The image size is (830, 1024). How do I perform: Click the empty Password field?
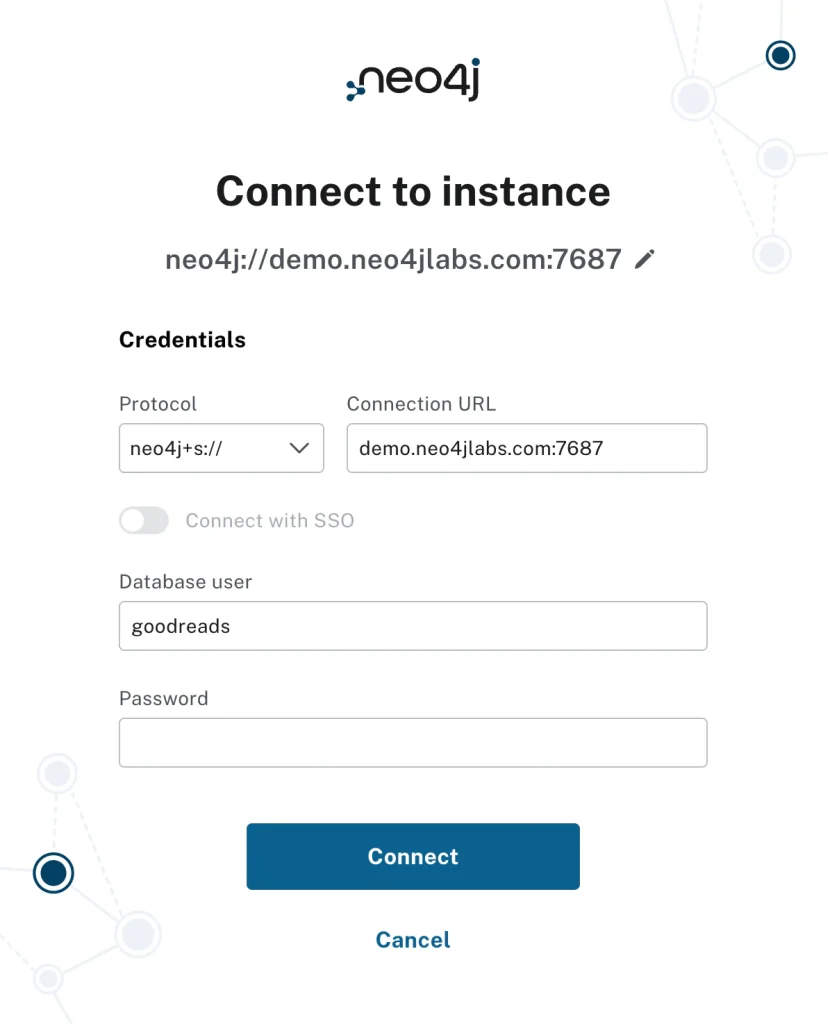[413, 742]
